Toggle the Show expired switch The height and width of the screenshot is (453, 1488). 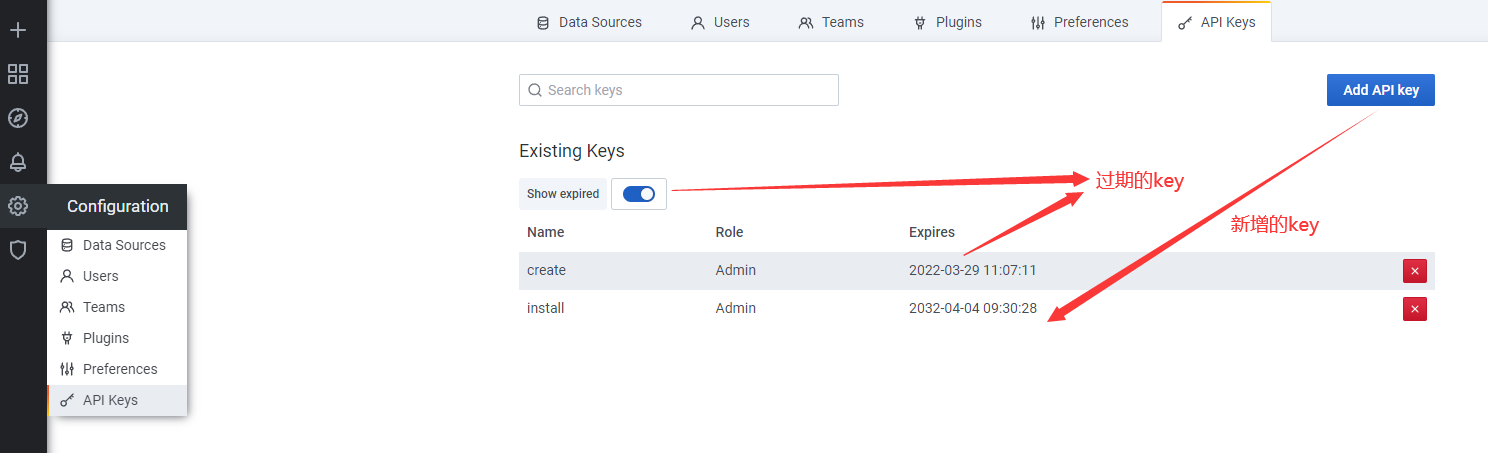[638, 194]
